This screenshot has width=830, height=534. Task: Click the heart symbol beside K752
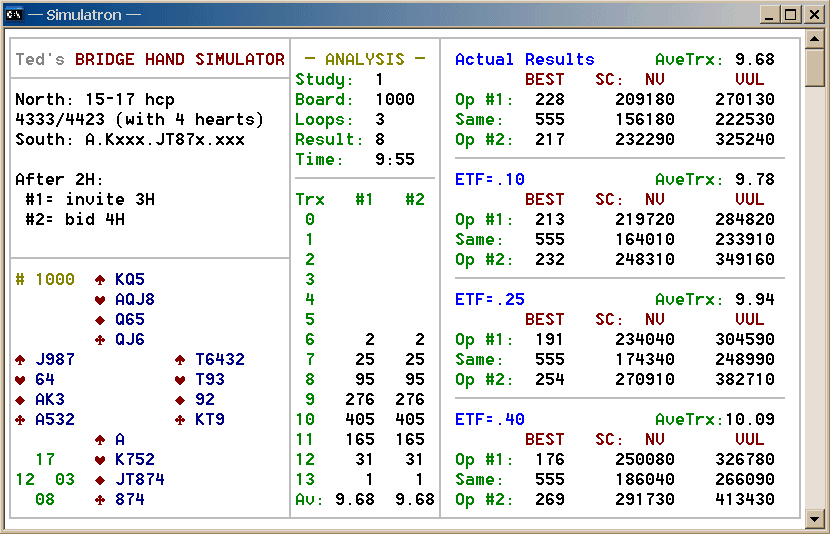pos(100,460)
